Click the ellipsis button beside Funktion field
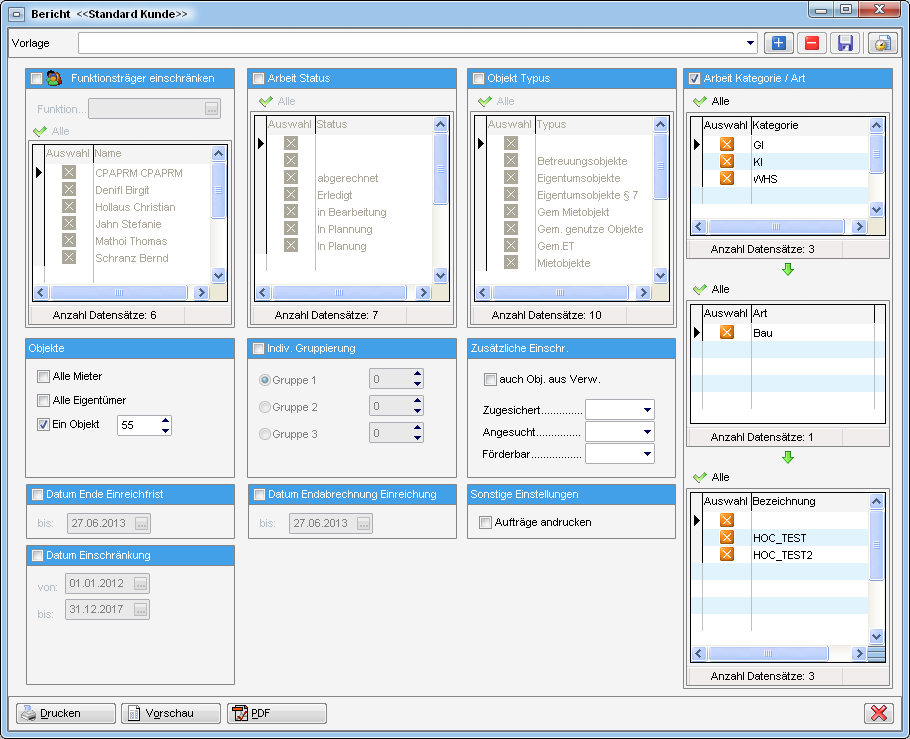The width and height of the screenshot is (910, 739). tap(211, 109)
